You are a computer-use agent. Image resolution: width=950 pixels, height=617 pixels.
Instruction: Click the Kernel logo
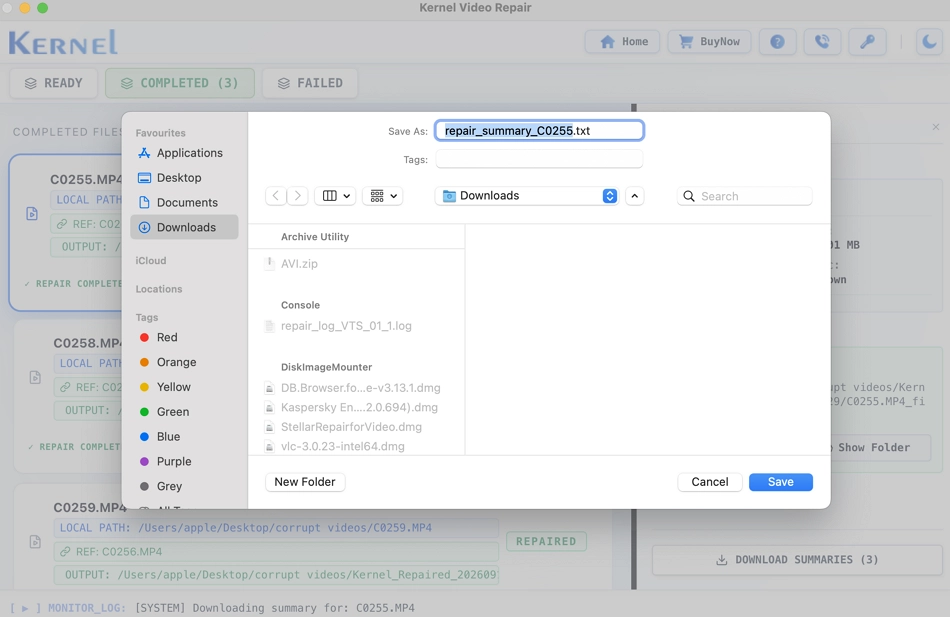(x=63, y=42)
